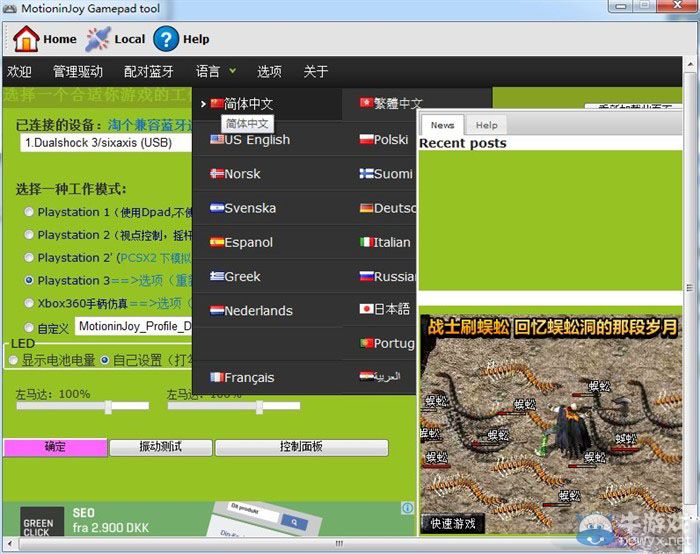This screenshot has height=554, width=700.
Task: Click the 淘个兼容蓝牙 link text
Action: tap(150, 125)
